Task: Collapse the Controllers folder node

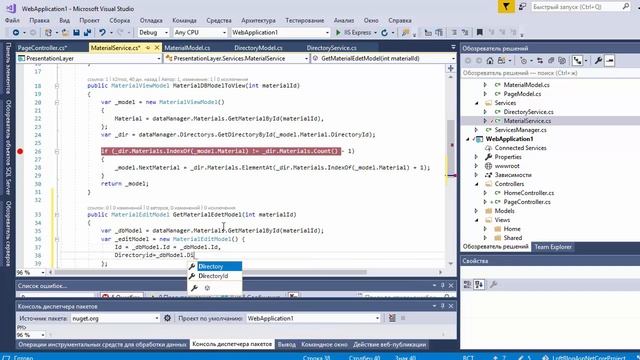Action: pyautogui.click(x=476, y=184)
